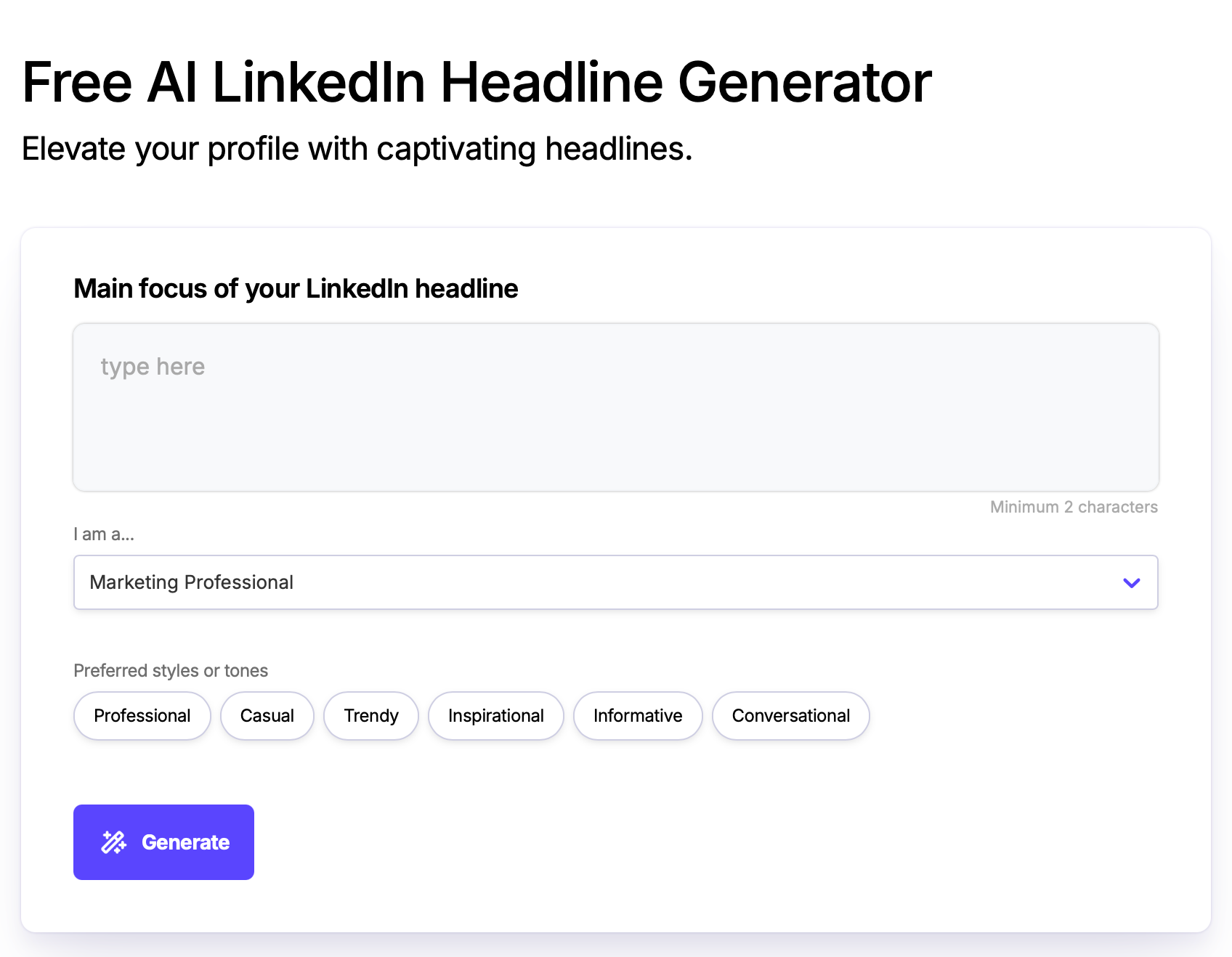Select the Trendy style option
This screenshot has width=1232, height=957.
pos(371,716)
